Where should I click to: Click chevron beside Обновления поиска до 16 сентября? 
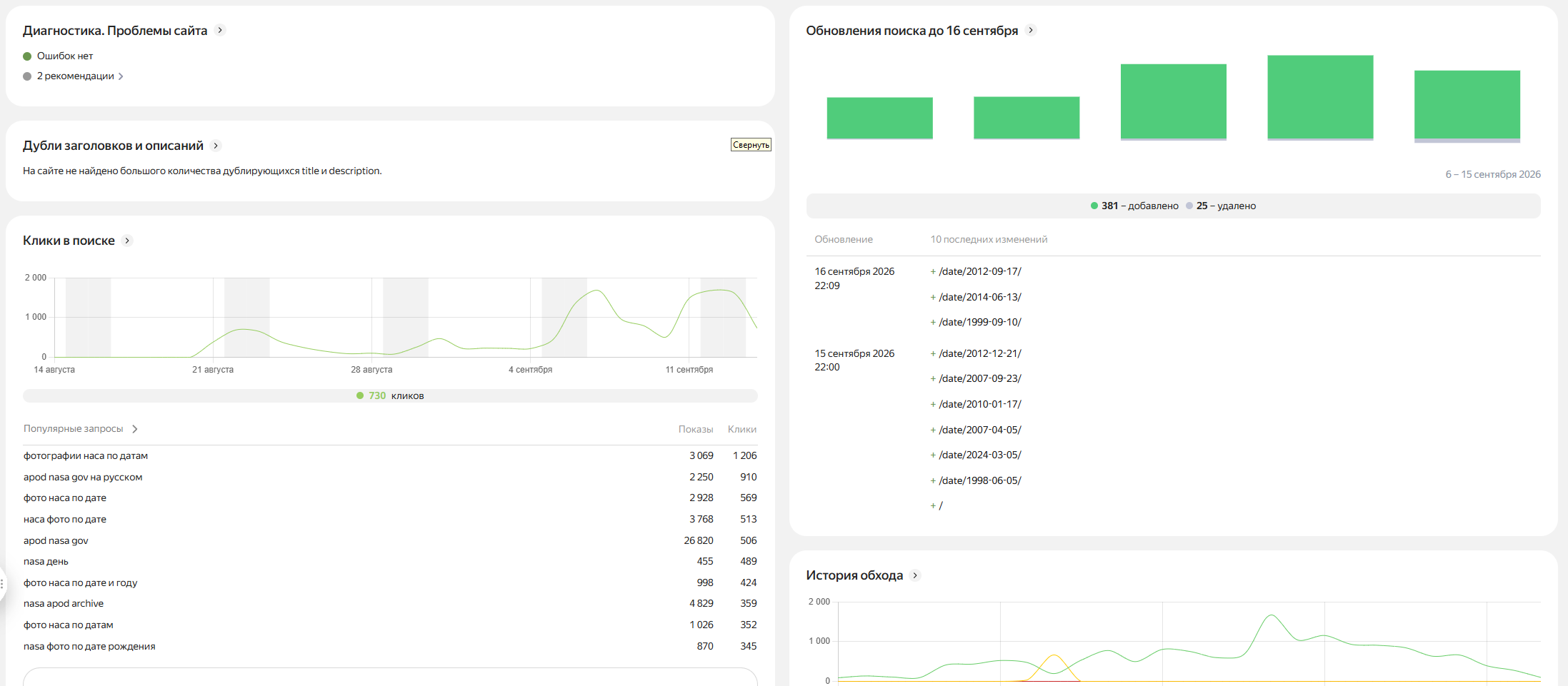tap(1030, 31)
